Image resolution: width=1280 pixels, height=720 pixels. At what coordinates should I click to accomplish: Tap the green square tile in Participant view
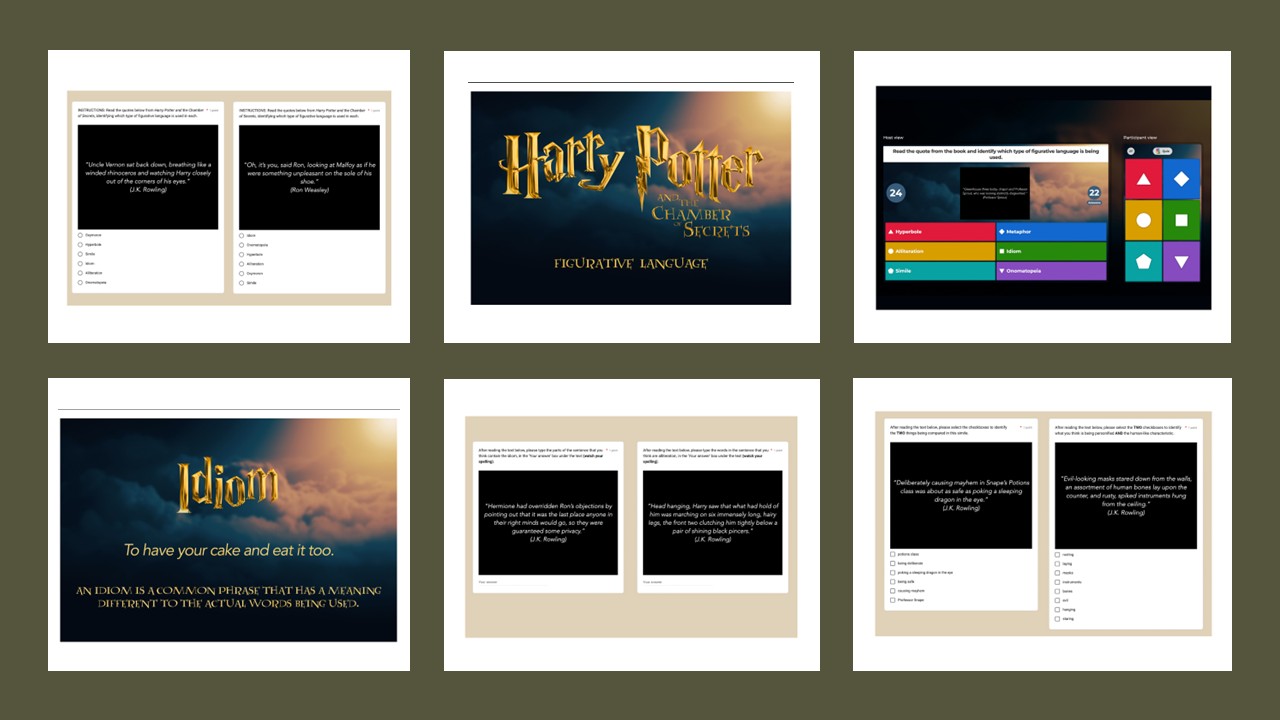click(1181, 220)
